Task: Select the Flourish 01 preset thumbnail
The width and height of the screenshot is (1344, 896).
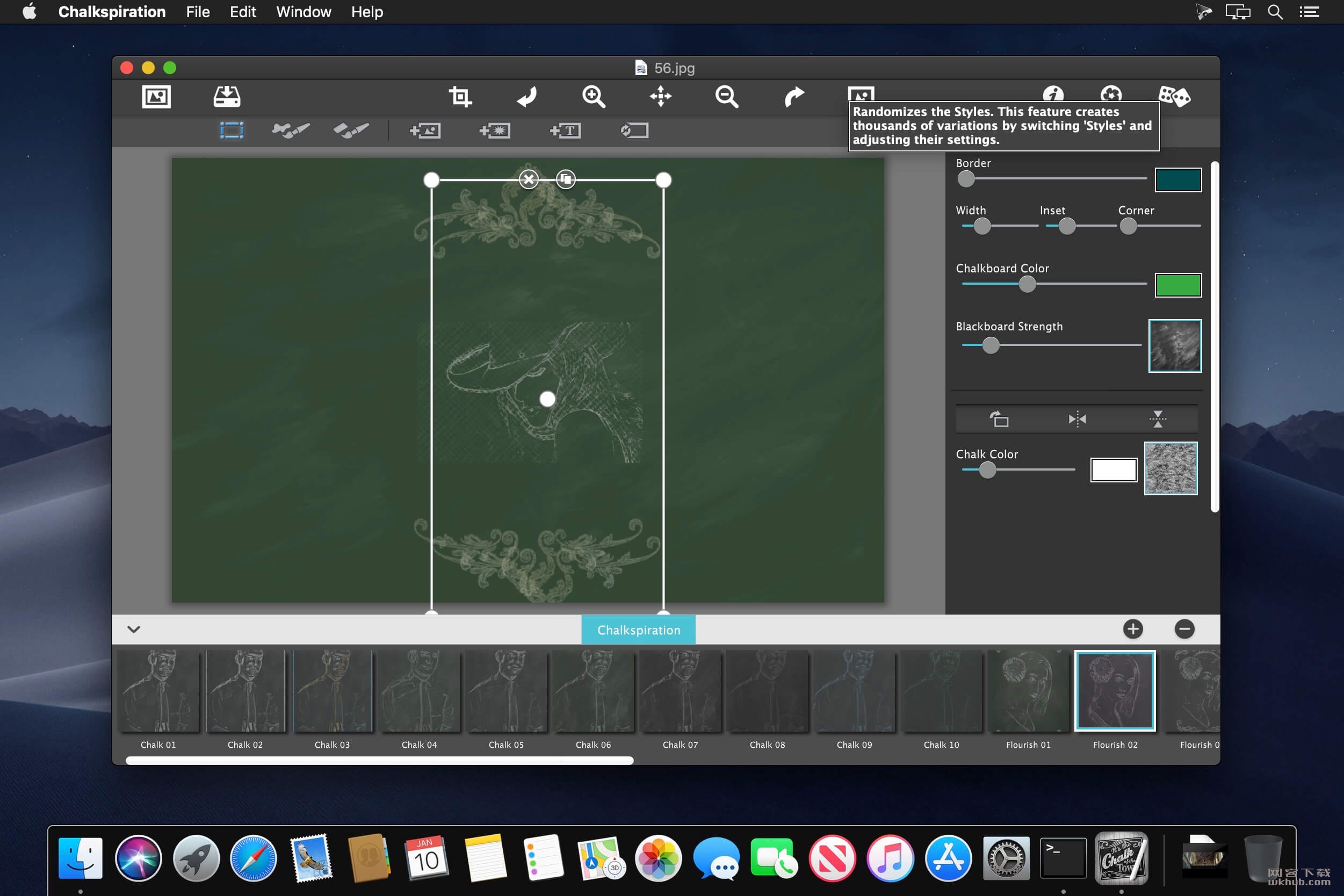Action: click(x=1028, y=691)
